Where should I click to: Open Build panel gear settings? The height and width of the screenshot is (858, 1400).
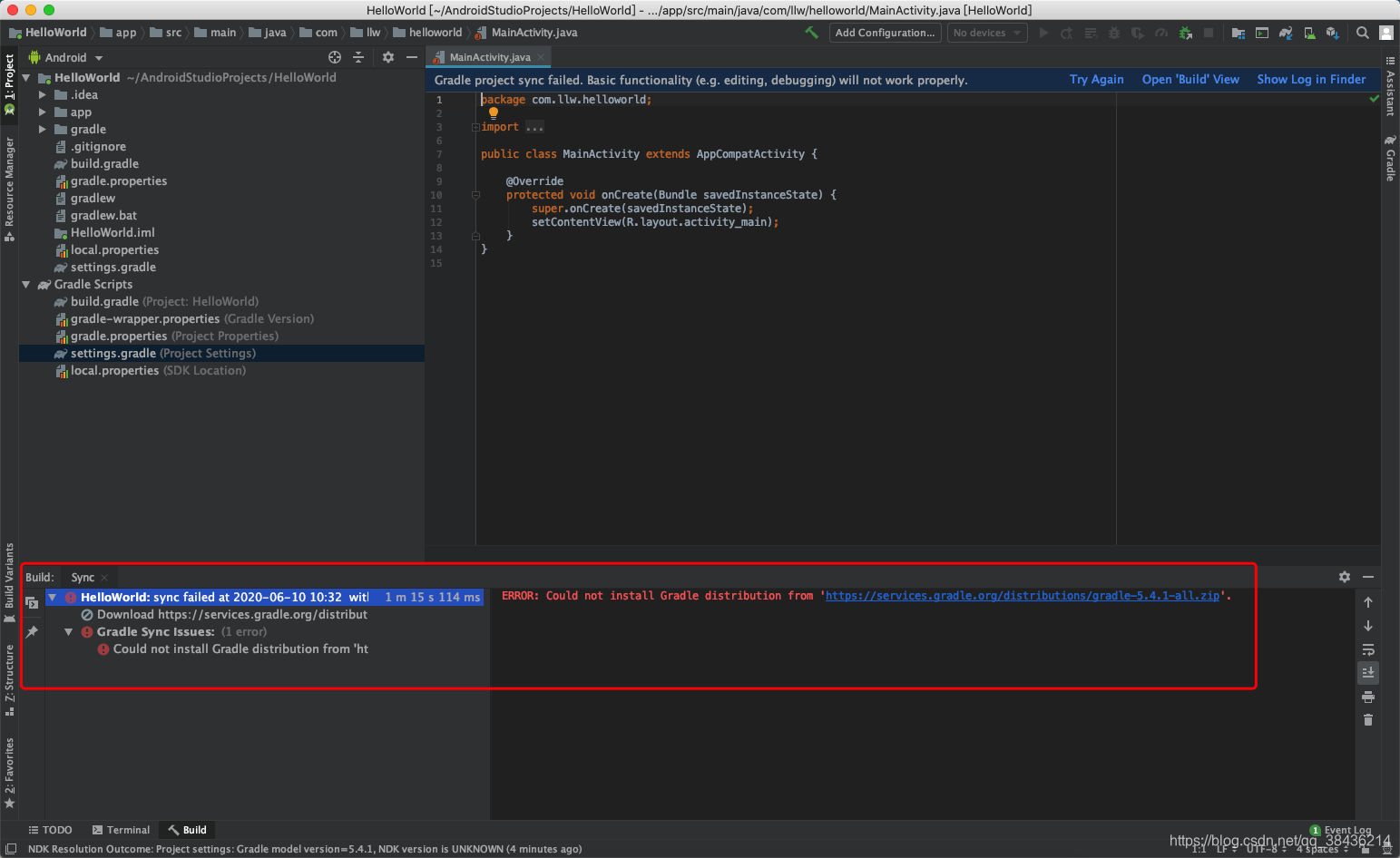(x=1345, y=577)
